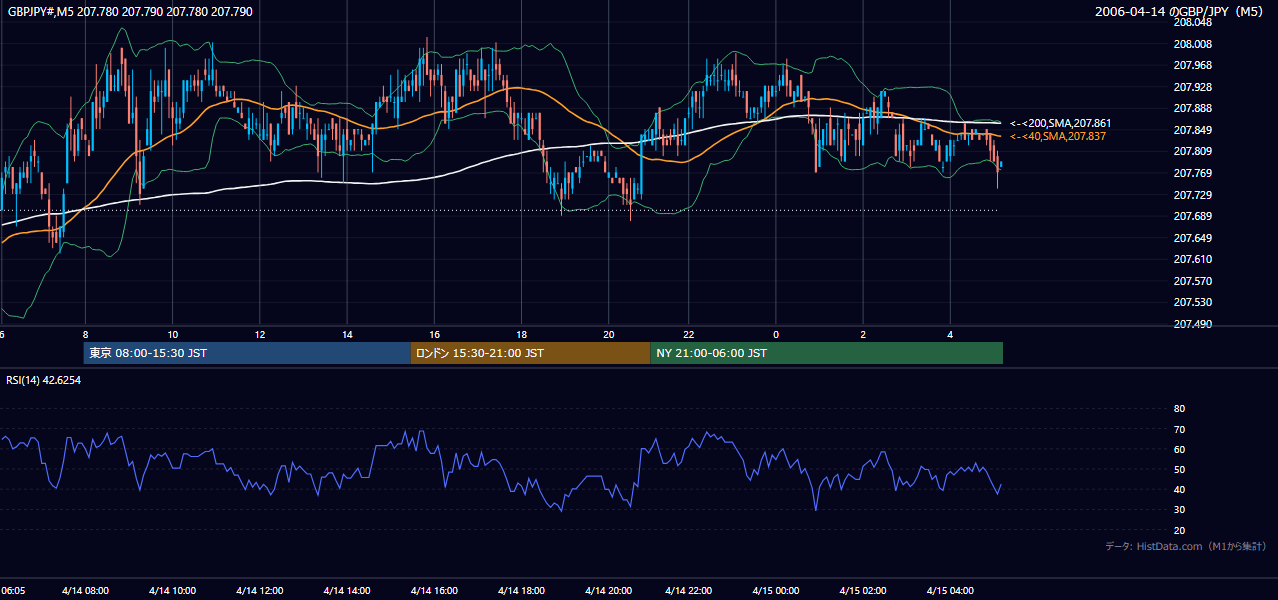Click price level 207.968 on the axis

[x=1191, y=66]
